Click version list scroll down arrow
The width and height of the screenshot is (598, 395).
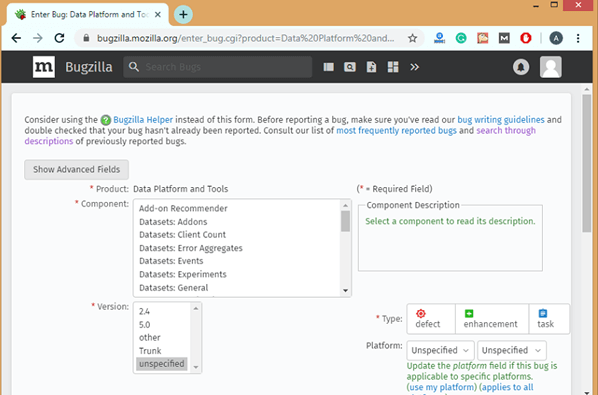(196, 367)
